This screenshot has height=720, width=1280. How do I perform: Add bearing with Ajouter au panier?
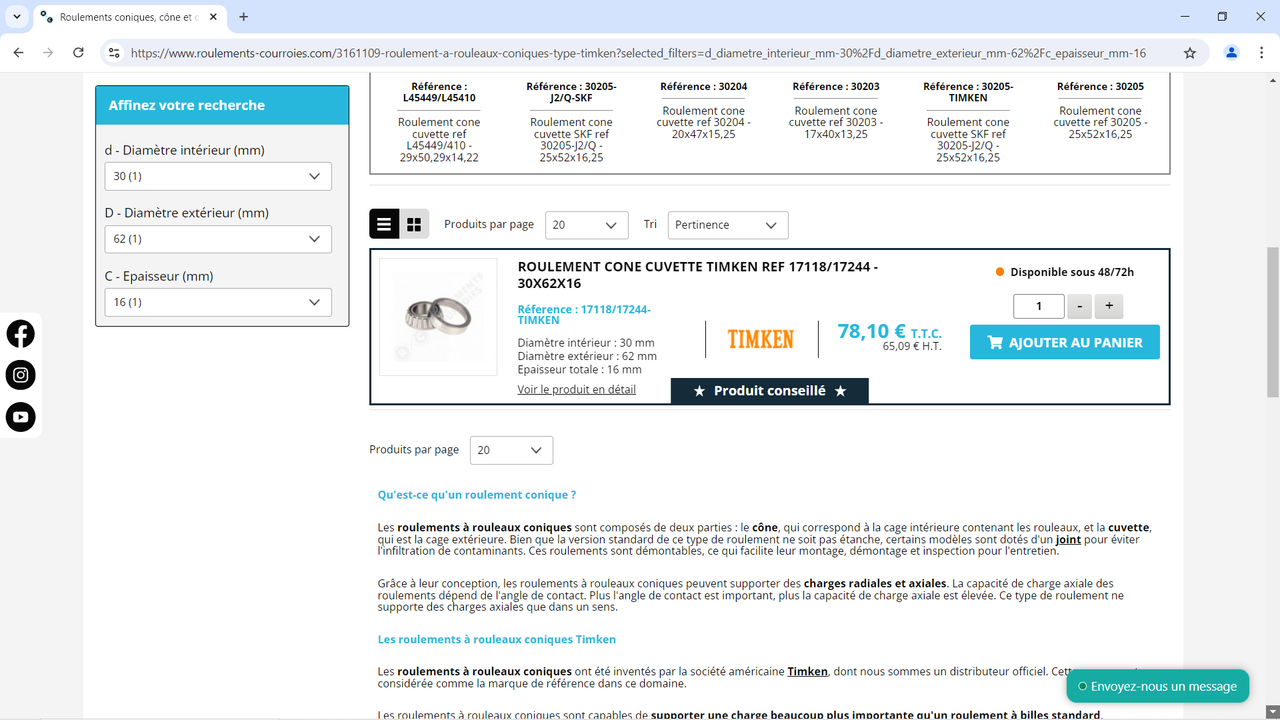1064,342
